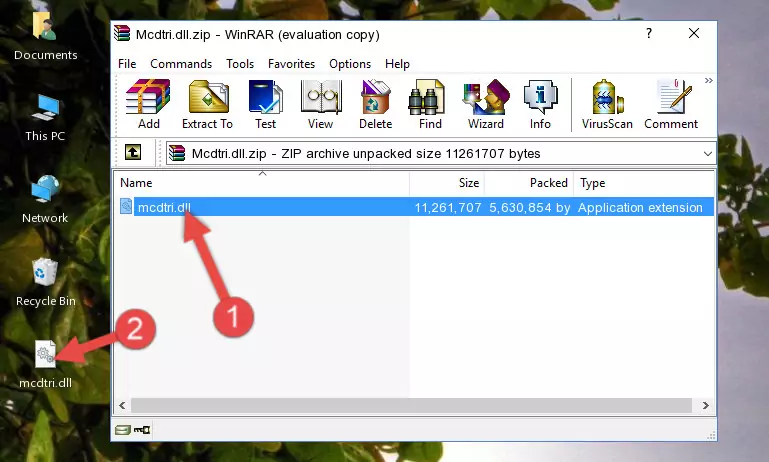Launch the Wizard tool

486,104
